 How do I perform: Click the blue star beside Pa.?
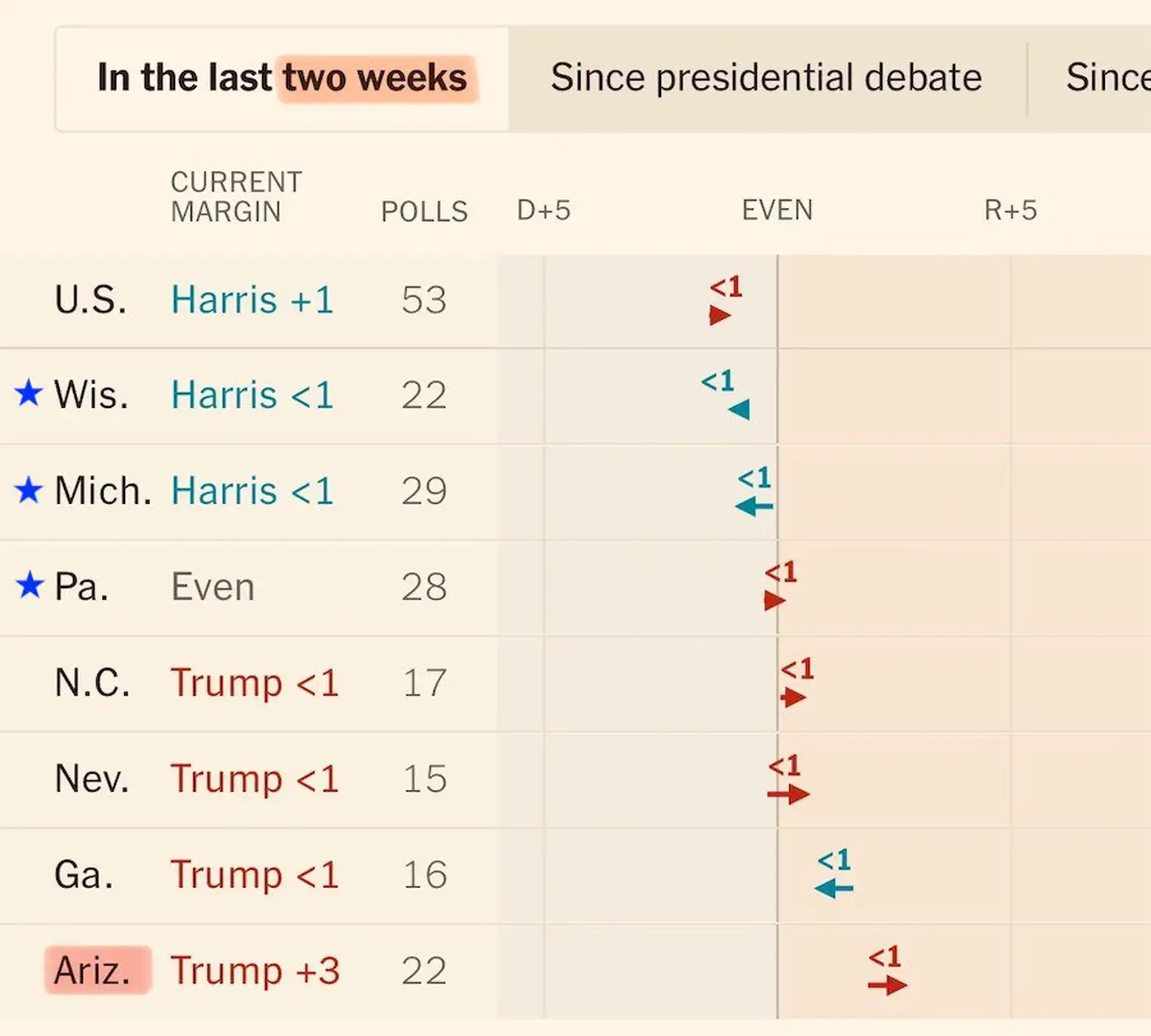pos(29,586)
